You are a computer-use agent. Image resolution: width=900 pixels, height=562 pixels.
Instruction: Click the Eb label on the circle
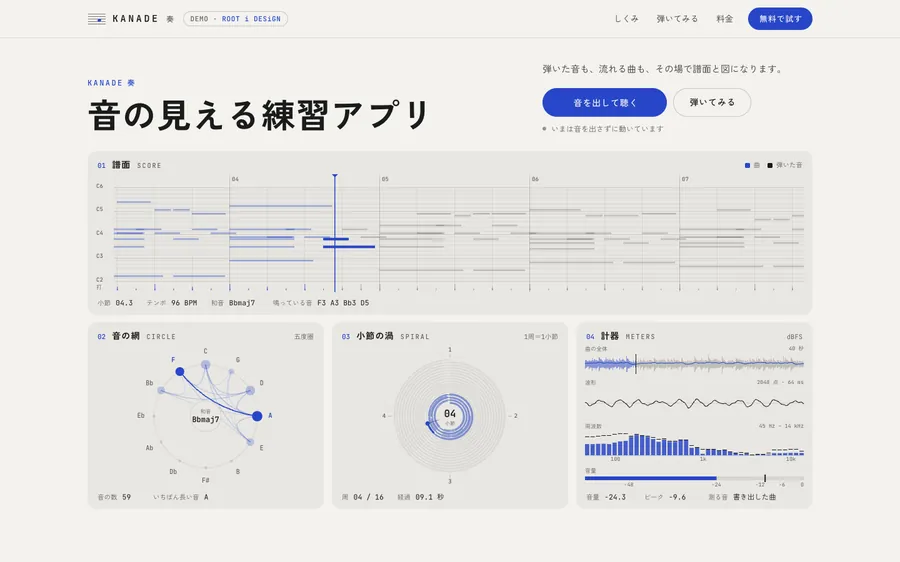click(141, 416)
